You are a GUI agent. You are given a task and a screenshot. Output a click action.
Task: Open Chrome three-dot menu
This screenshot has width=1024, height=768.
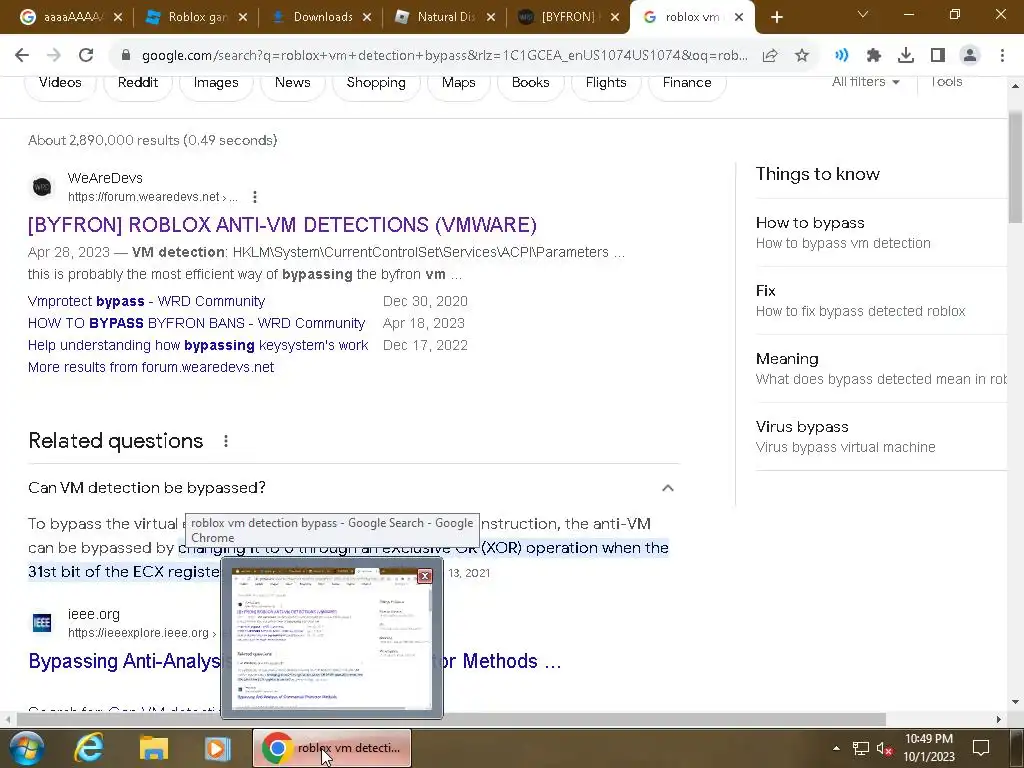(x=1002, y=56)
